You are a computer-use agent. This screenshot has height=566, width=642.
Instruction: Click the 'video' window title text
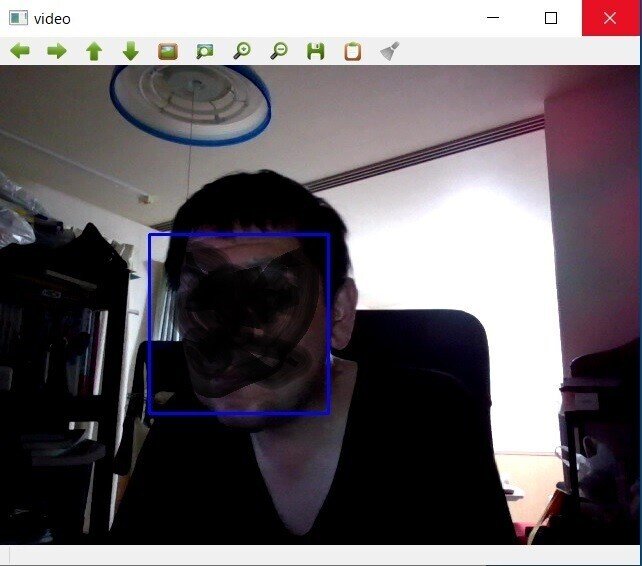coord(52,19)
